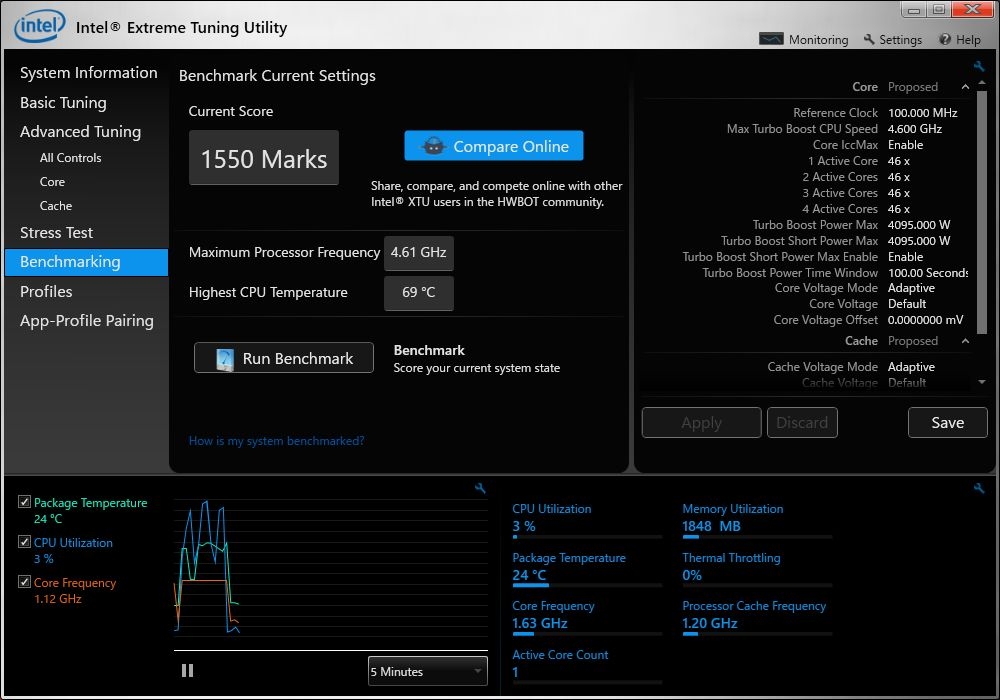Pause the monitoring graph

[x=187, y=671]
